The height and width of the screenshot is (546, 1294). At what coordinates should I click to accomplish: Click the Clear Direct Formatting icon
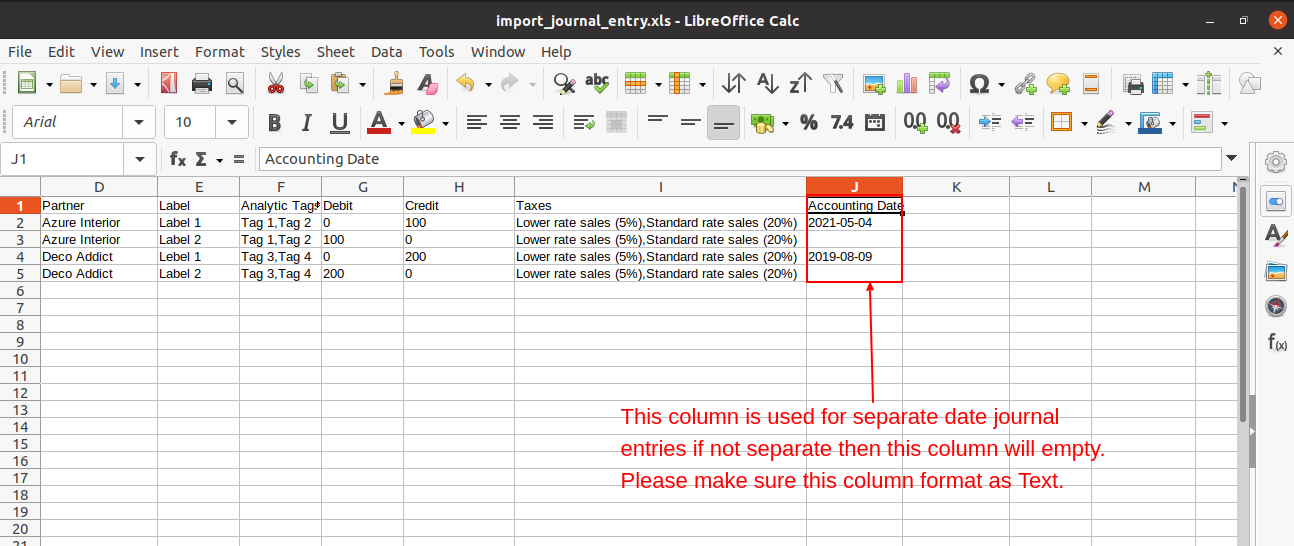[x=428, y=83]
